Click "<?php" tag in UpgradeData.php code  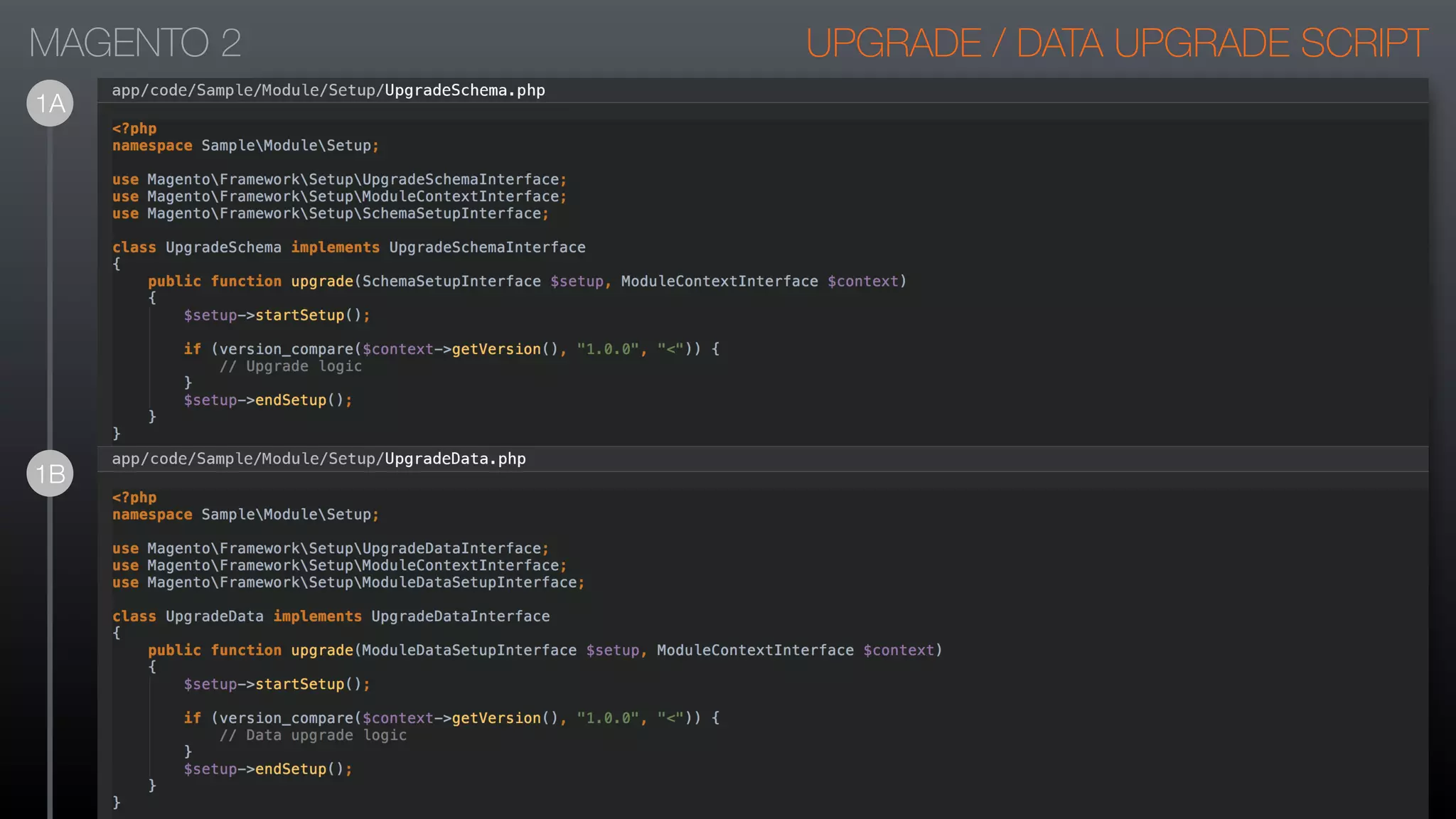(134, 498)
